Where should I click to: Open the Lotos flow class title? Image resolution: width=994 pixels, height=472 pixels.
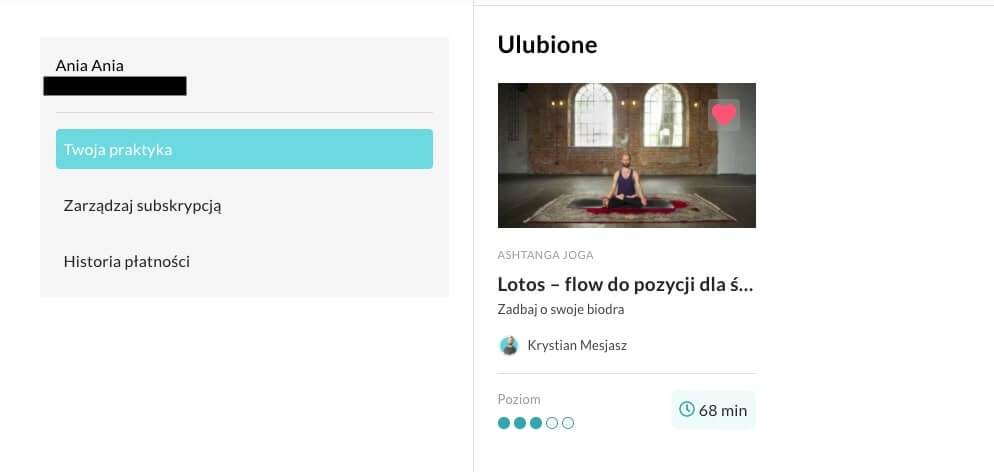point(625,284)
